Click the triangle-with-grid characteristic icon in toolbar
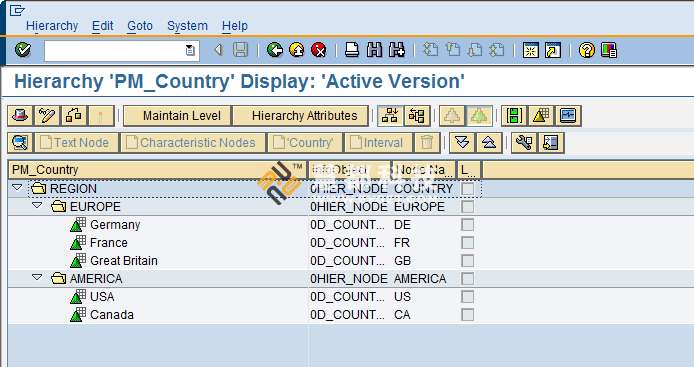Screen dimensions: 694x367 pyautogui.click(x=541, y=116)
